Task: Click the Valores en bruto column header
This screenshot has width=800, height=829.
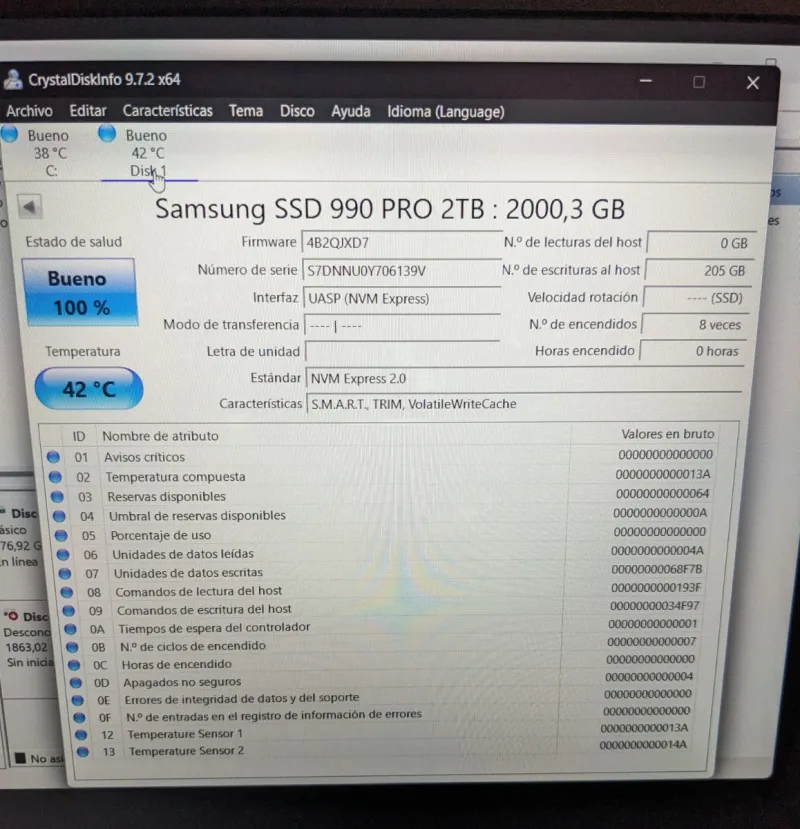Action: 667,434
